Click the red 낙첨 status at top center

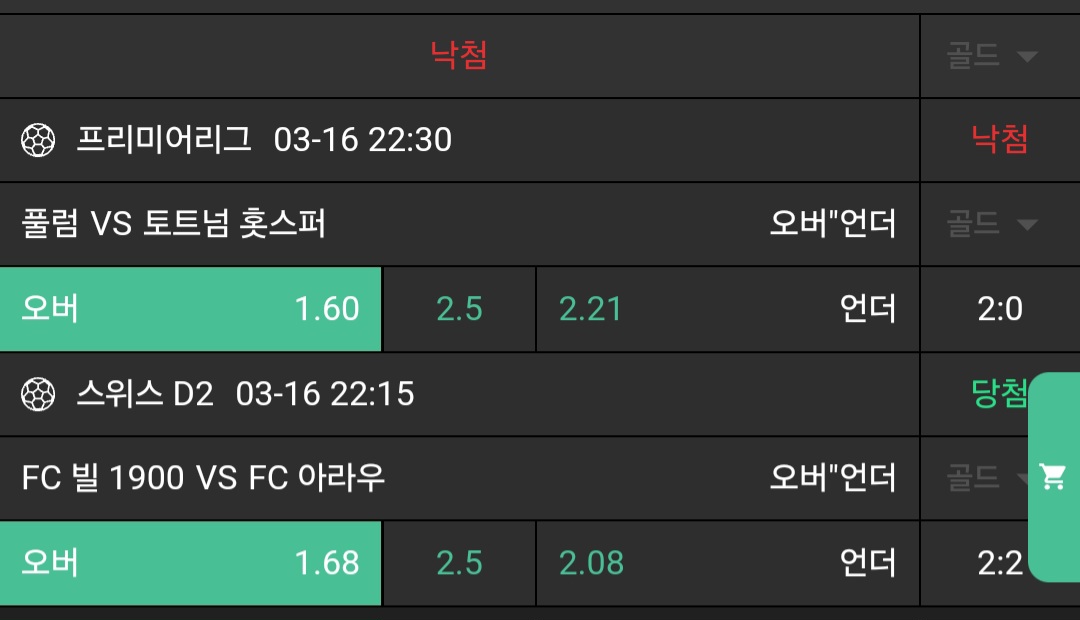459,55
